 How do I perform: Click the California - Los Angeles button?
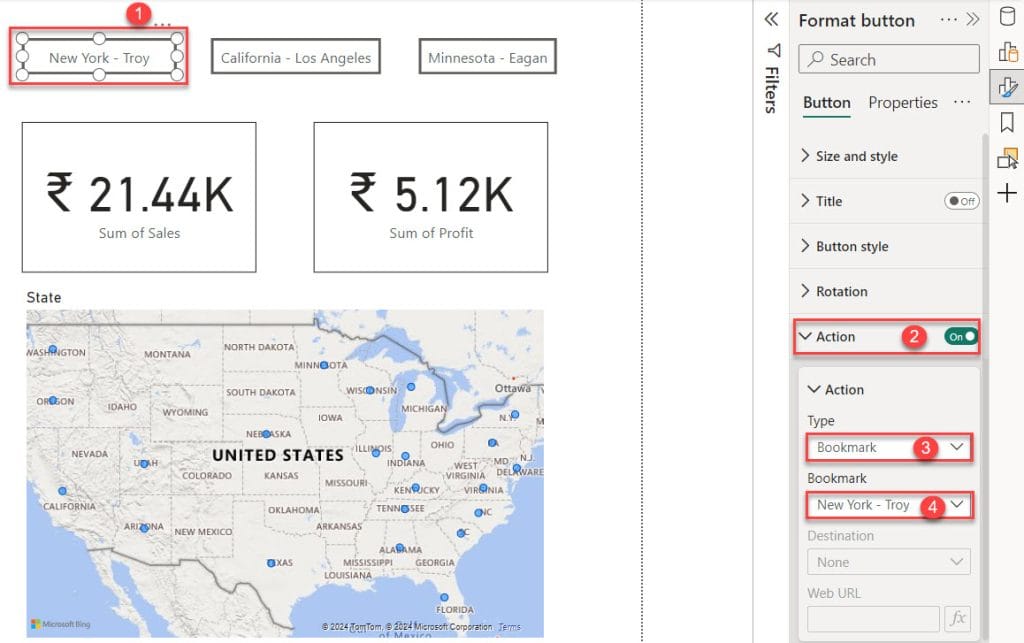click(x=296, y=57)
